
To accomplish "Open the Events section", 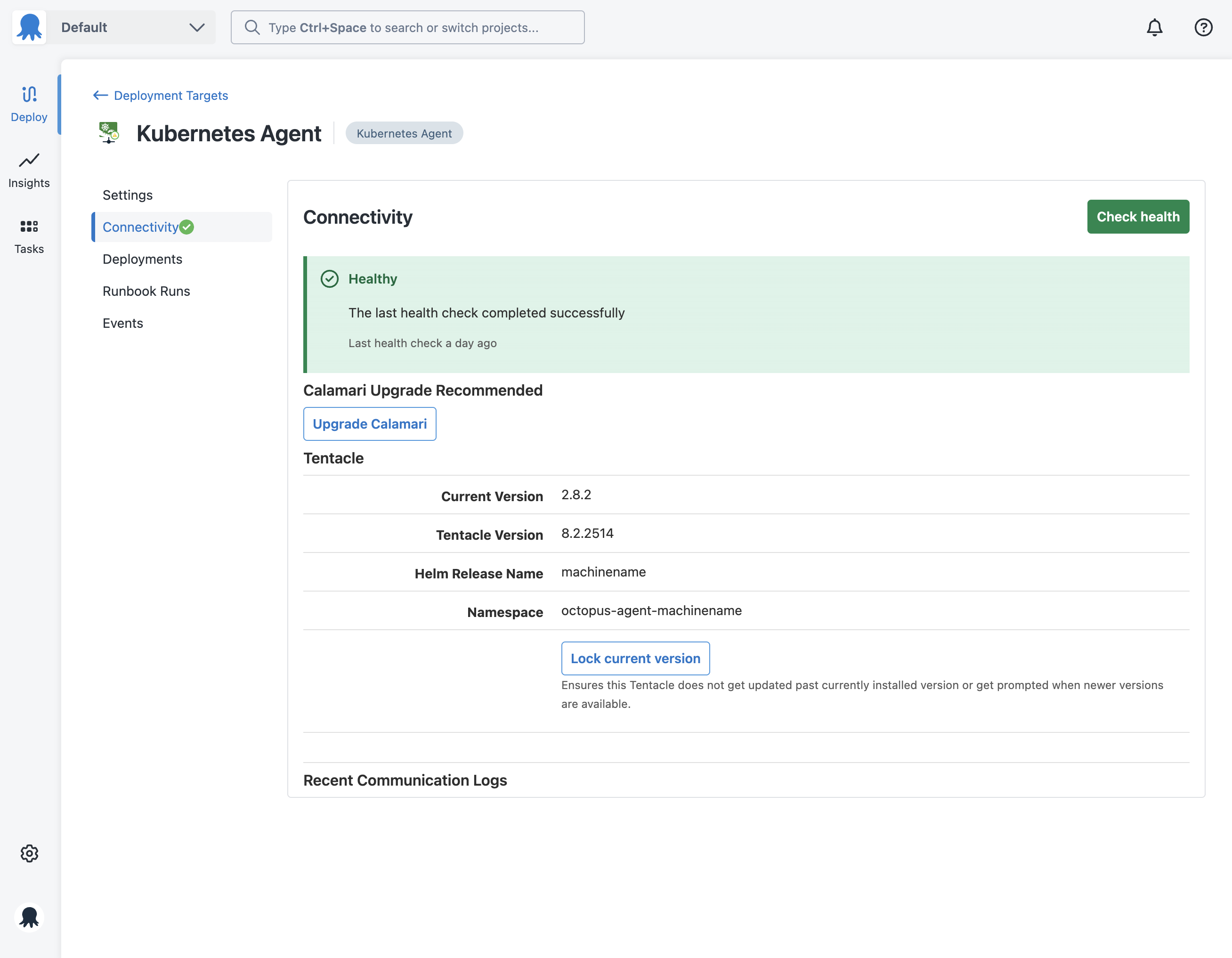I will (x=122, y=323).
